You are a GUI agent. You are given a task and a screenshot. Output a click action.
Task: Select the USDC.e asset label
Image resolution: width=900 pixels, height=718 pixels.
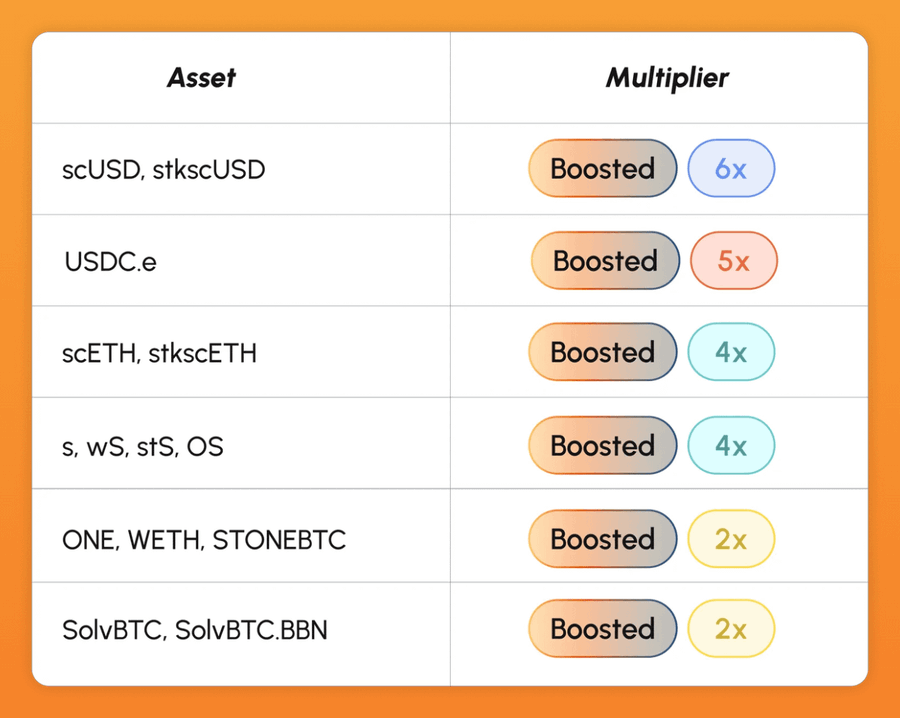click(110, 261)
